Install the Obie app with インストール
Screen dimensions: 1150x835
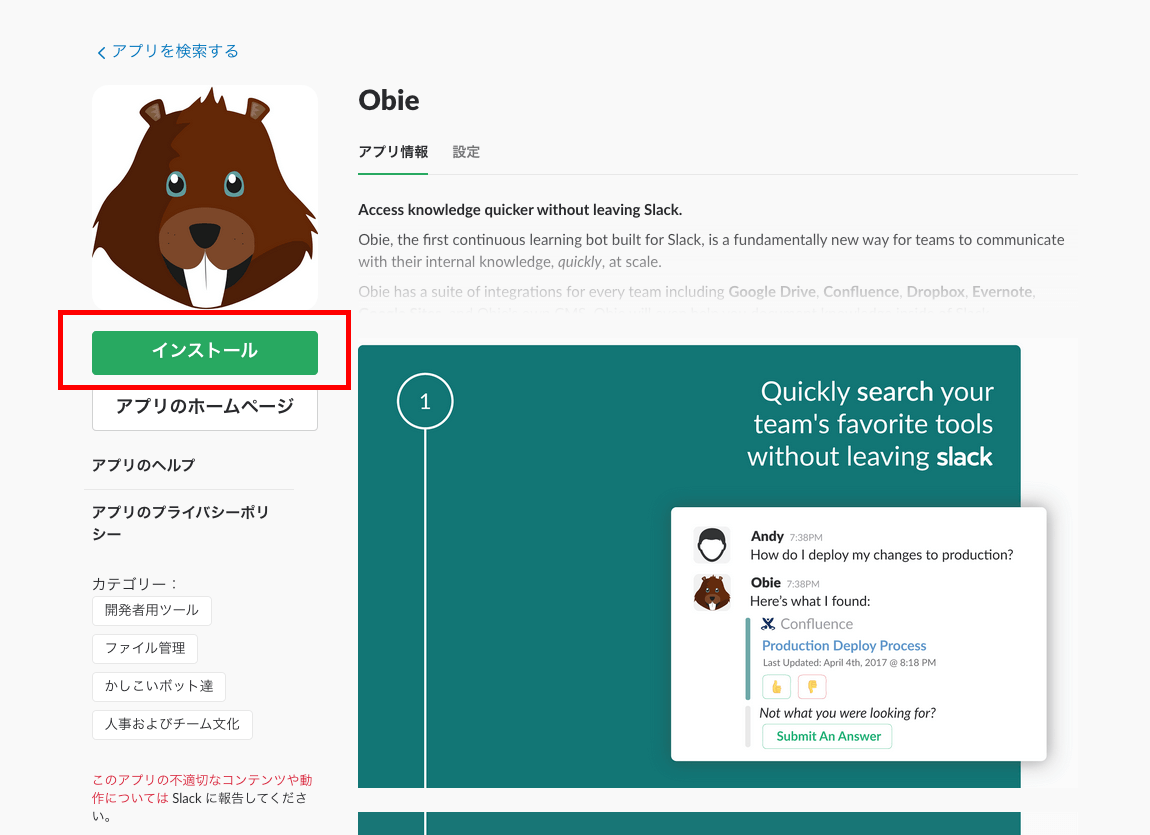coord(205,352)
